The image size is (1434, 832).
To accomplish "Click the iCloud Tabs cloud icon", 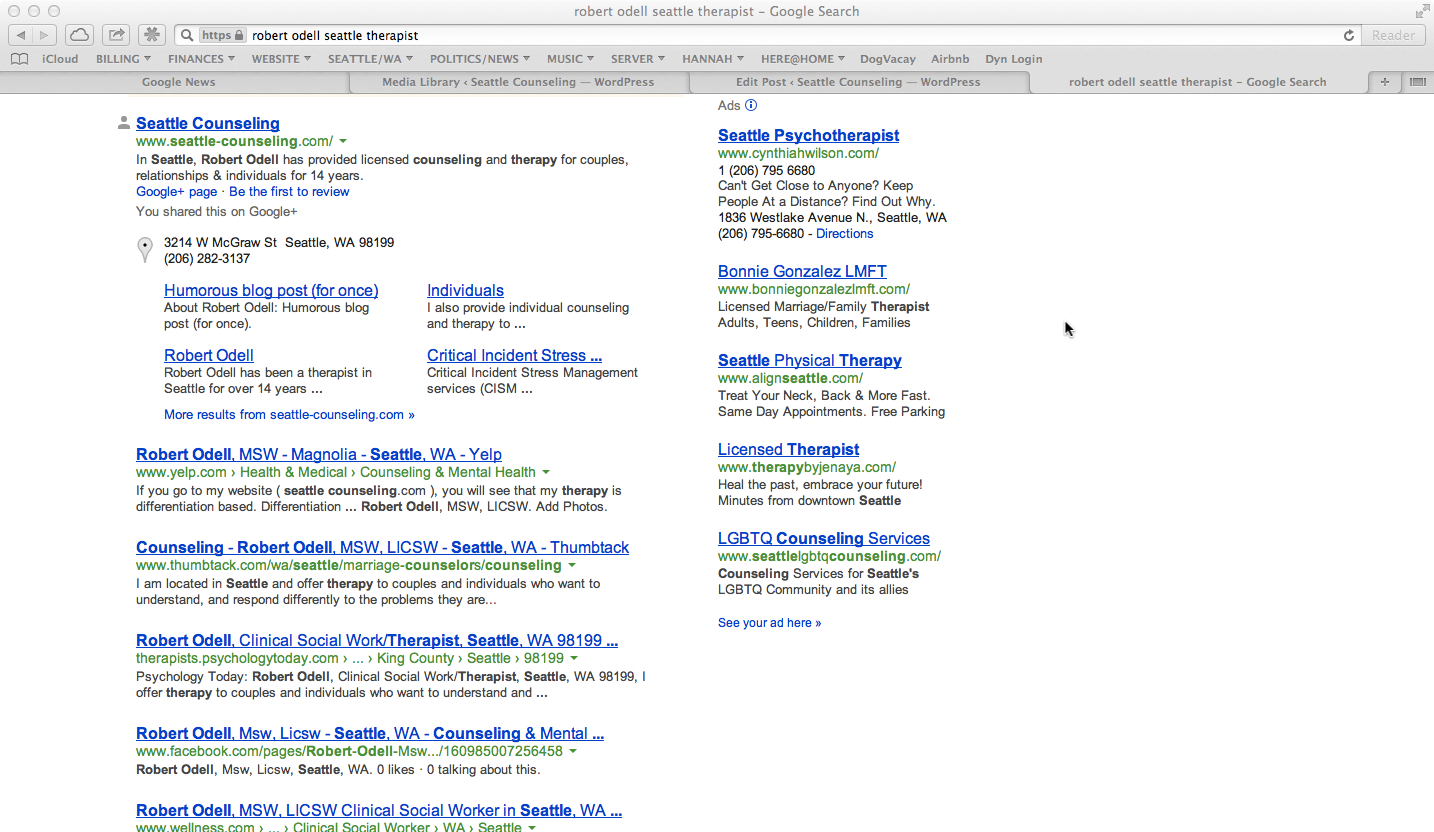I will click(79, 35).
